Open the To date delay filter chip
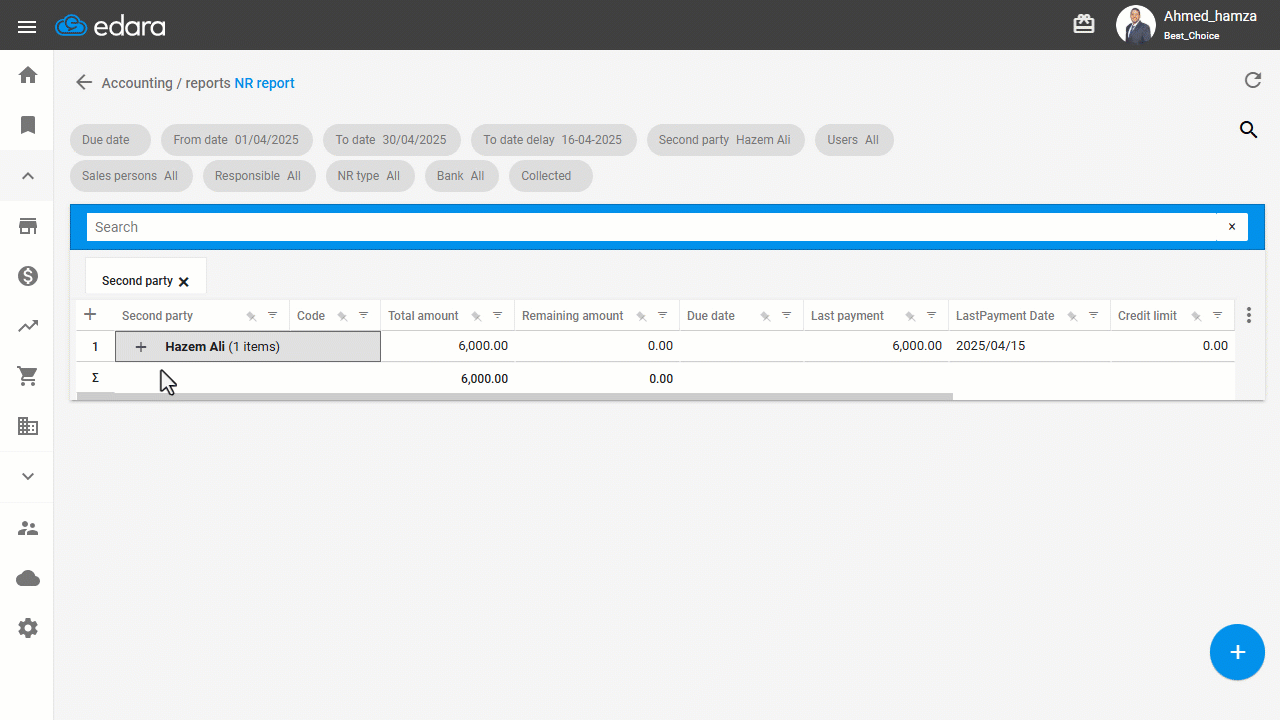The width and height of the screenshot is (1280, 720). (x=553, y=140)
